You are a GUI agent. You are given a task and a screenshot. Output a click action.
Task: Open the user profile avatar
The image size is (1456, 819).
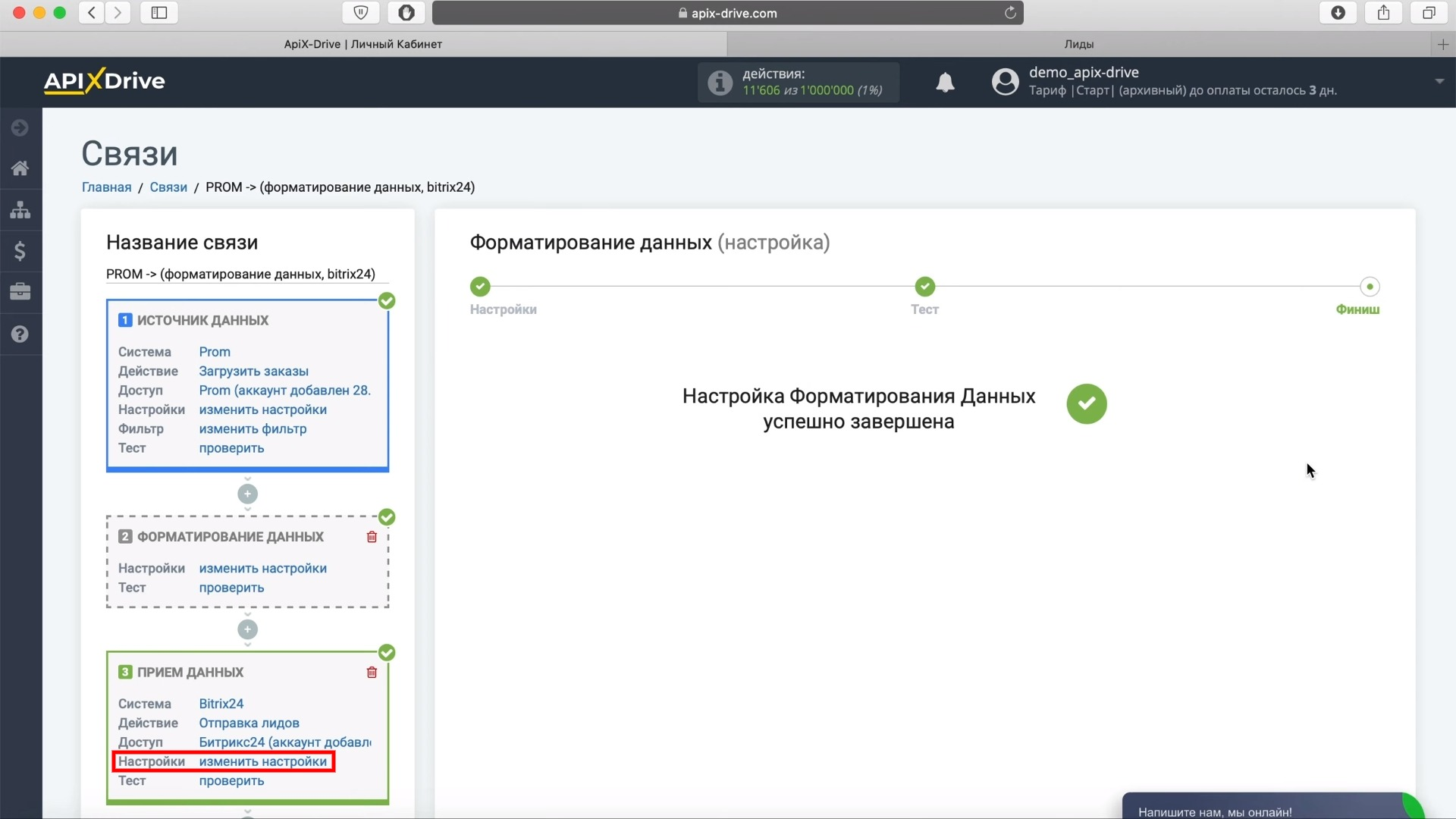pyautogui.click(x=1006, y=82)
